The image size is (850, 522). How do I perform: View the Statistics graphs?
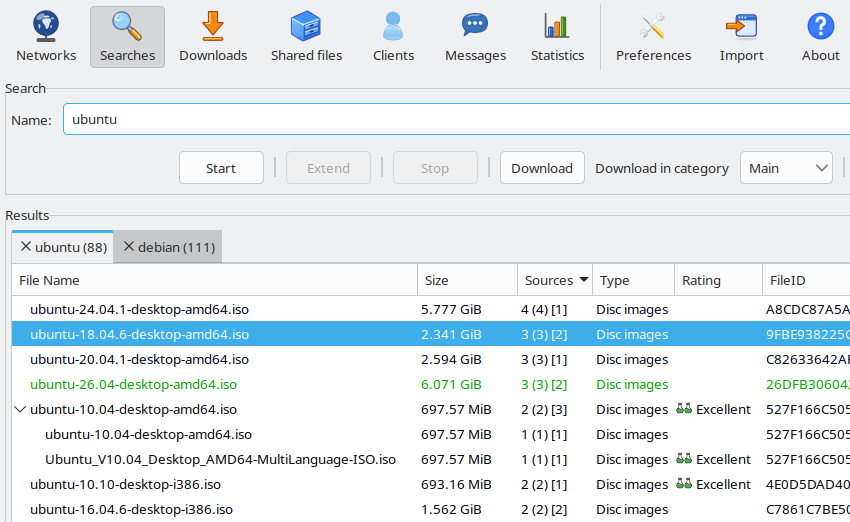click(x=557, y=37)
